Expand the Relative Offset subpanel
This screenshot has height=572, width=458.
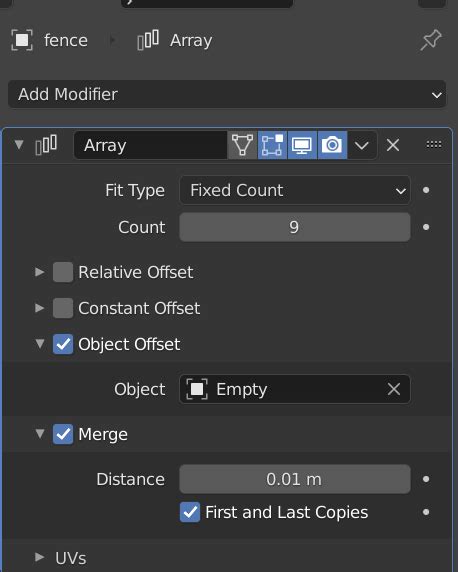[x=39, y=272]
